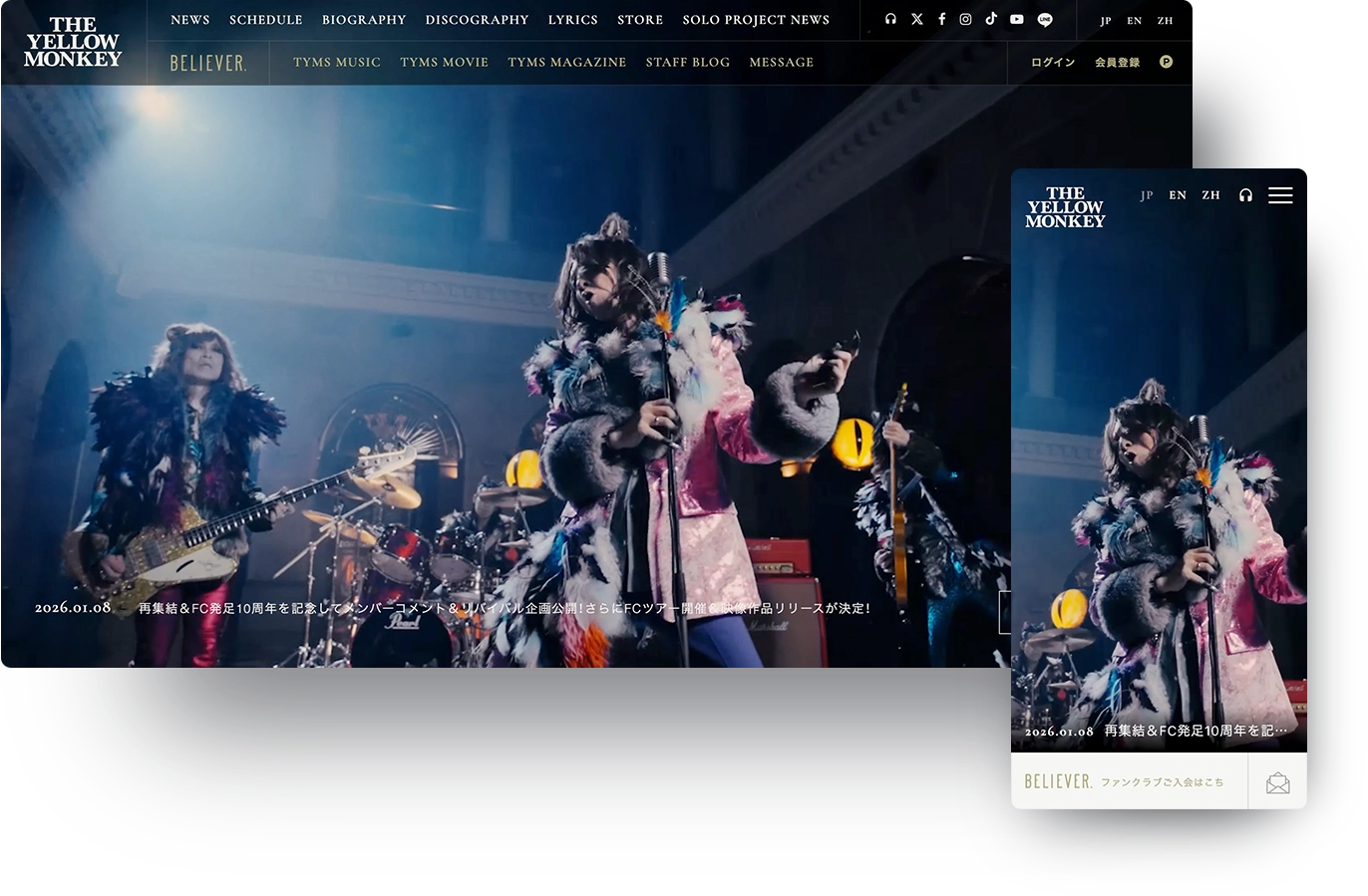Screen dimensions: 1368x896
Task: Open TYMS MAGAZINE in the sub navigation
Action: coord(566,62)
